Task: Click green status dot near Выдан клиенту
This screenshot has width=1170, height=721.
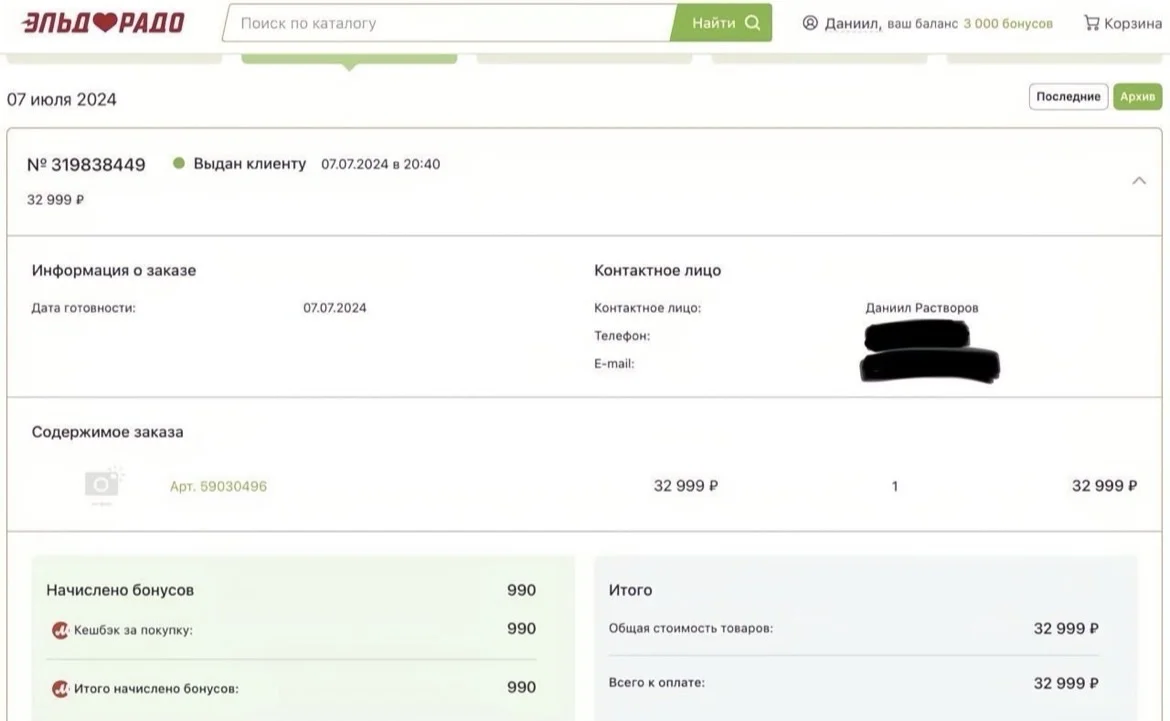Action: tap(178, 163)
